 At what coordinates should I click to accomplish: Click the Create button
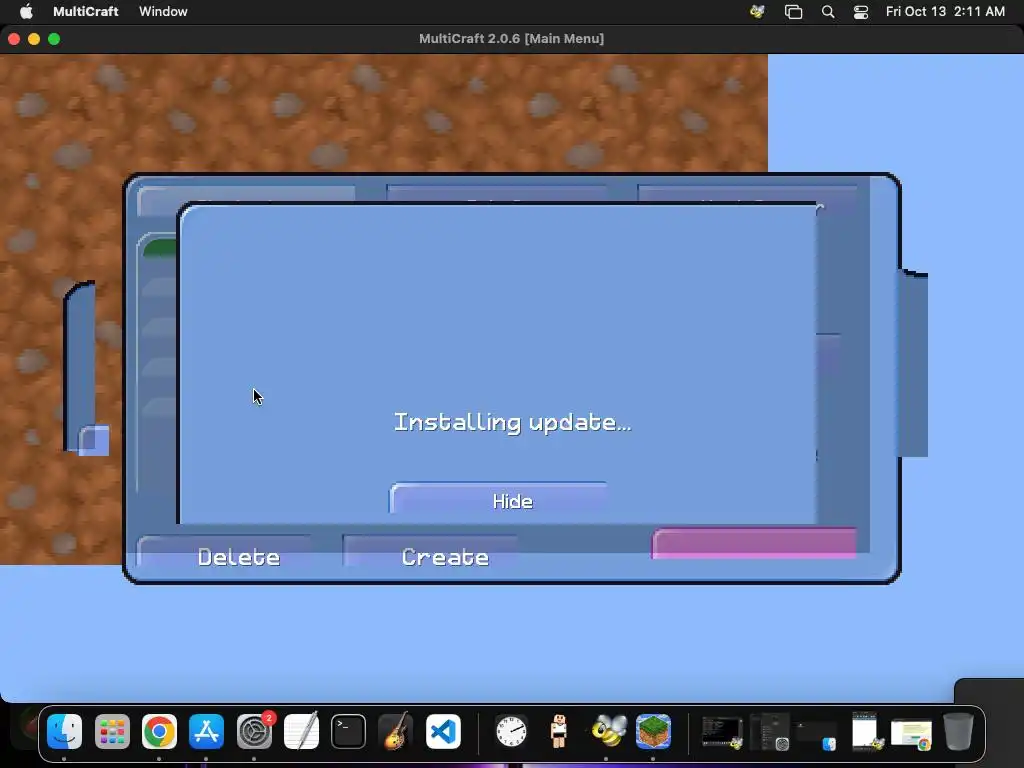(x=445, y=556)
